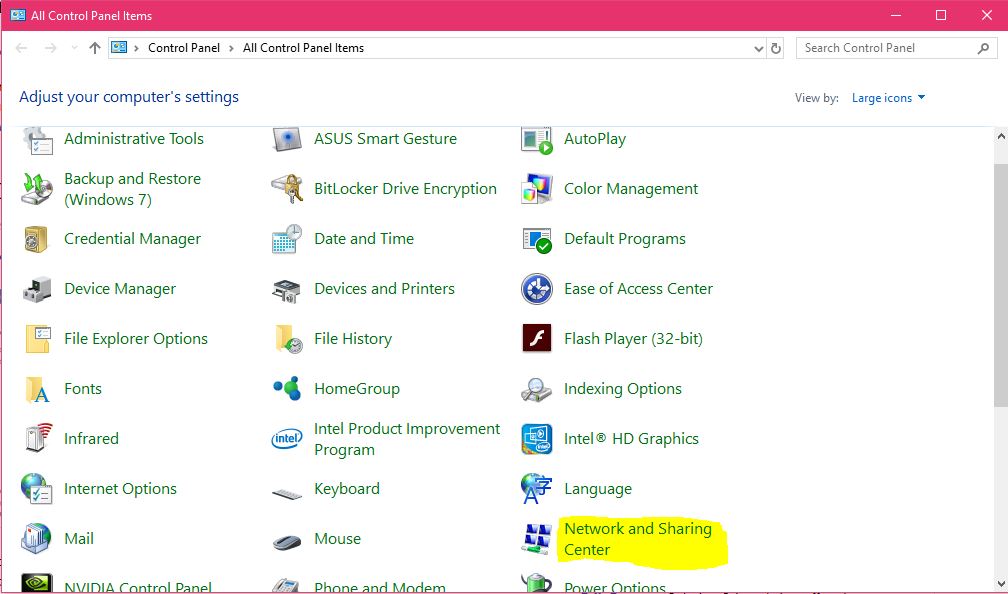The width and height of the screenshot is (1008, 594).
Task: Click the Back navigation arrow
Action: point(21,48)
